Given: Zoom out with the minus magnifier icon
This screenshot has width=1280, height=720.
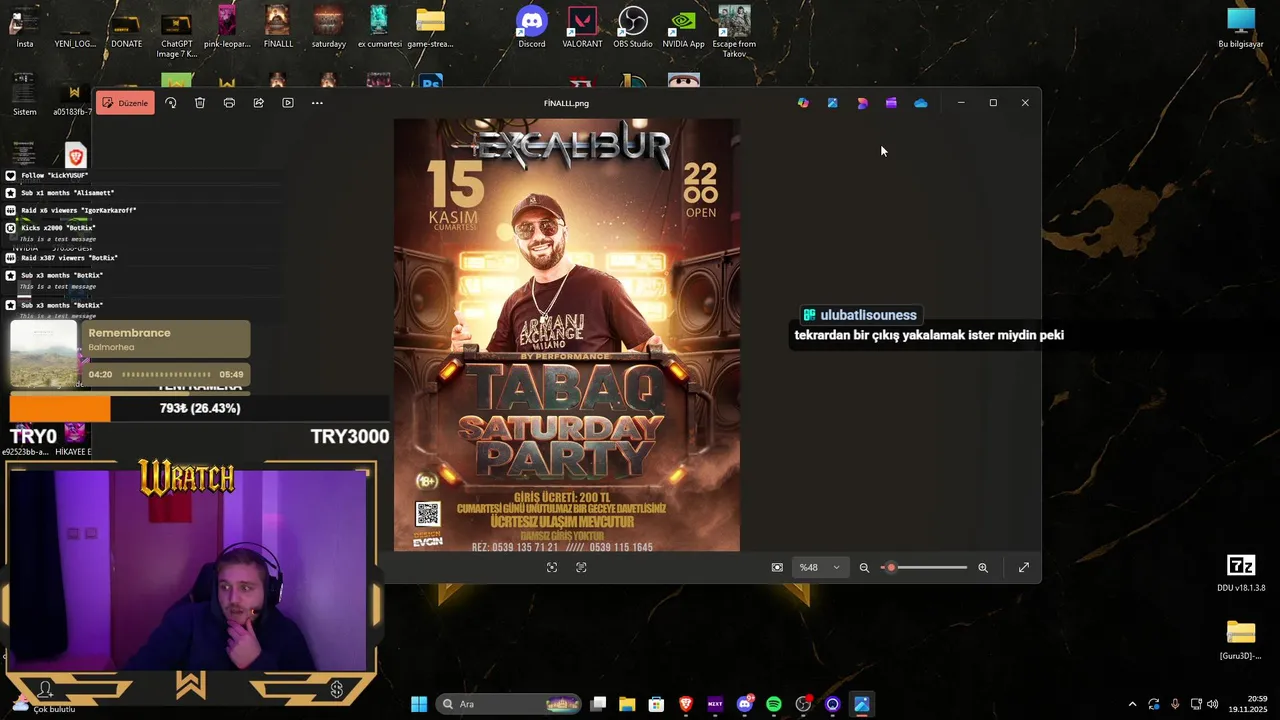Looking at the screenshot, I should (x=864, y=567).
